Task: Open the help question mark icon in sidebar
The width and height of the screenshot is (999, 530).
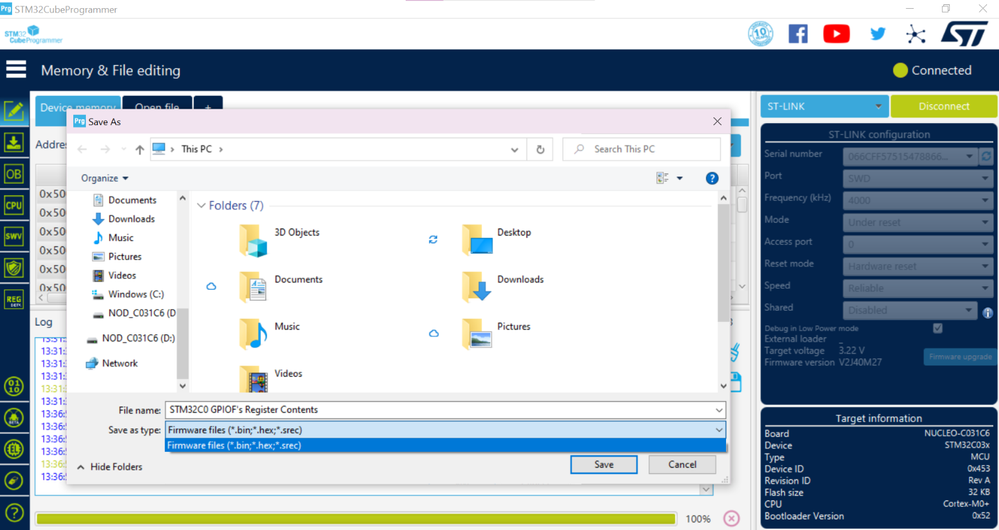Action: click(x=14, y=513)
